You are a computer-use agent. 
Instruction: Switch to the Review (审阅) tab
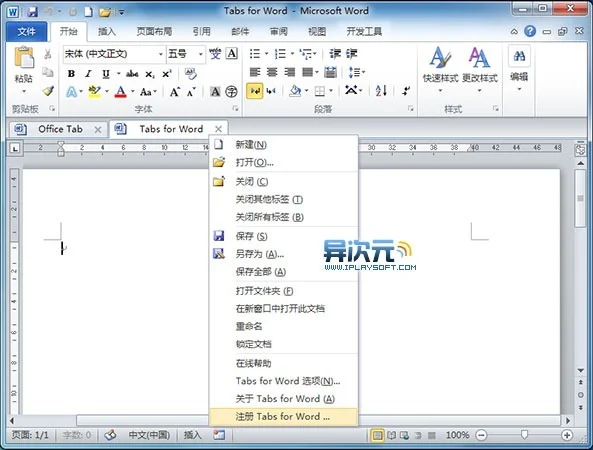tap(279, 32)
